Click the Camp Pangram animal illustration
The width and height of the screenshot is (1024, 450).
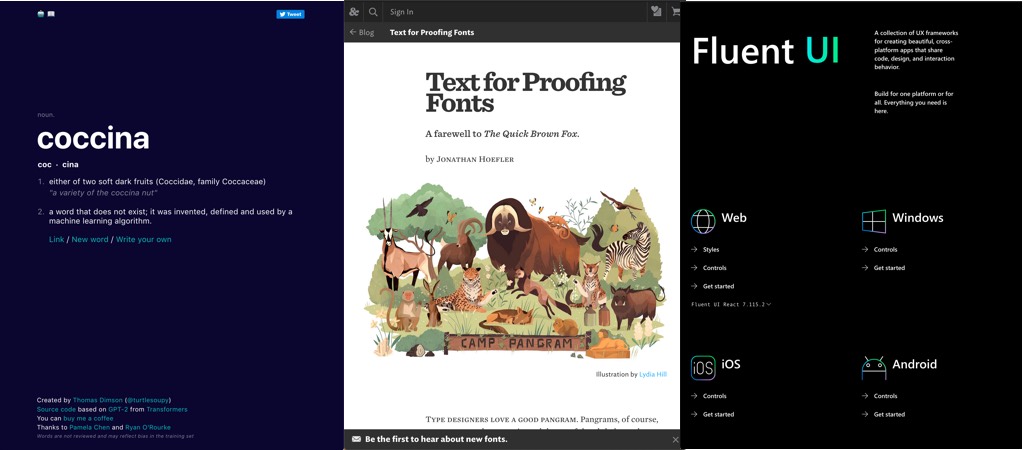[511, 270]
